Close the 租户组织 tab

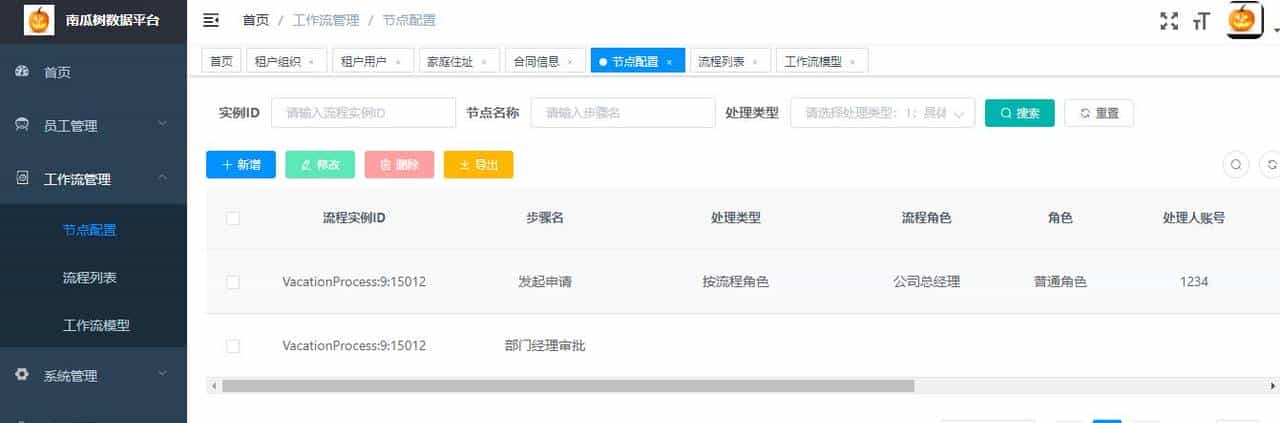(311, 62)
